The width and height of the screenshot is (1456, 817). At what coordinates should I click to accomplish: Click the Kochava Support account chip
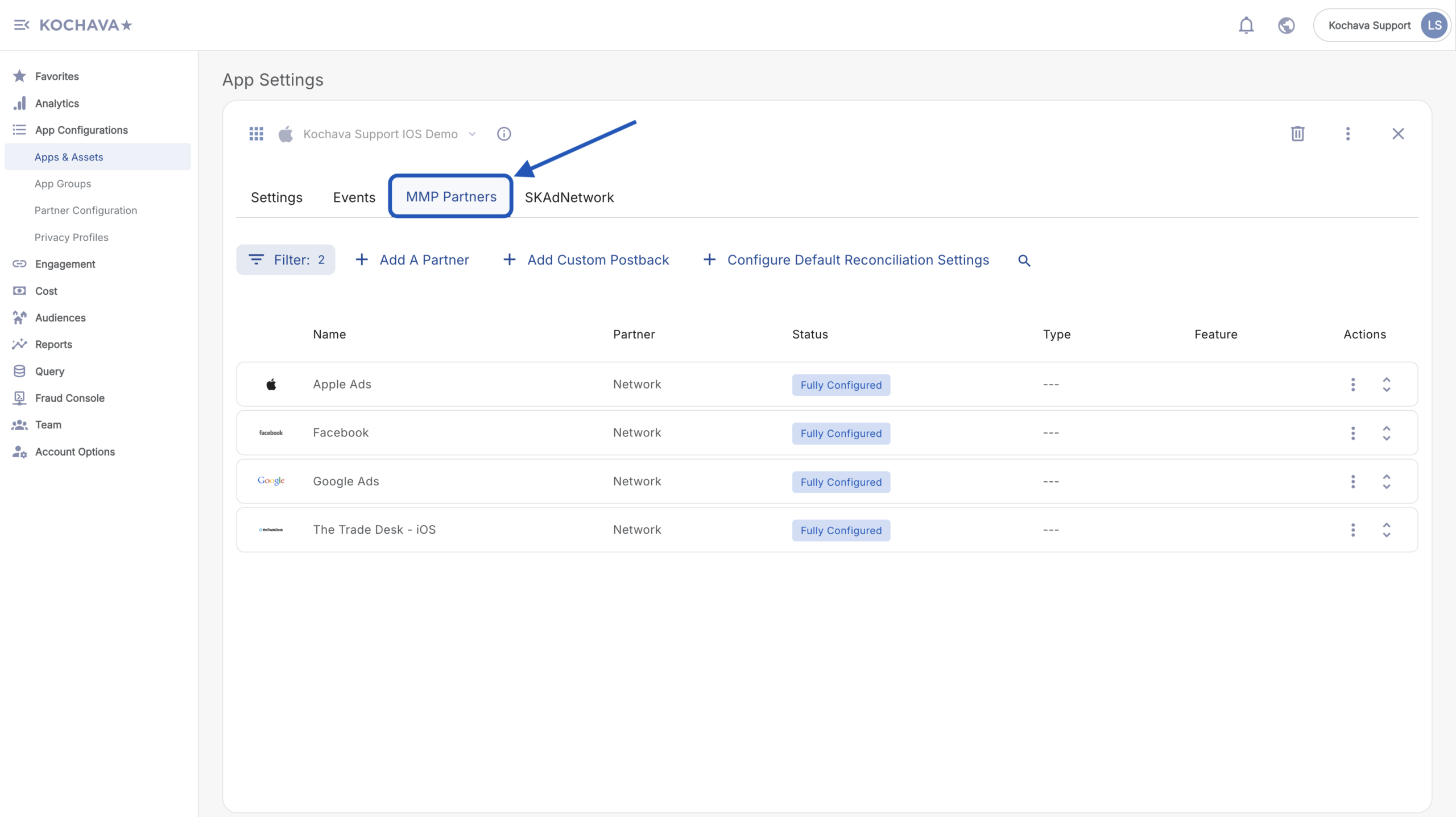pyautogui.click(x=1381, y=25)
